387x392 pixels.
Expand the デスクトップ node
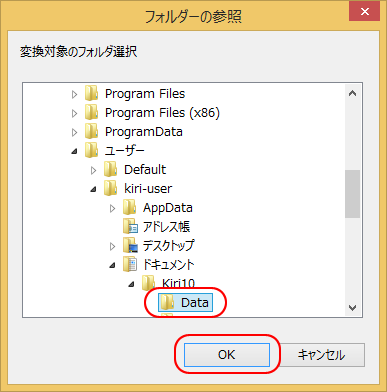pyautogui.click(x=112, y=246)
